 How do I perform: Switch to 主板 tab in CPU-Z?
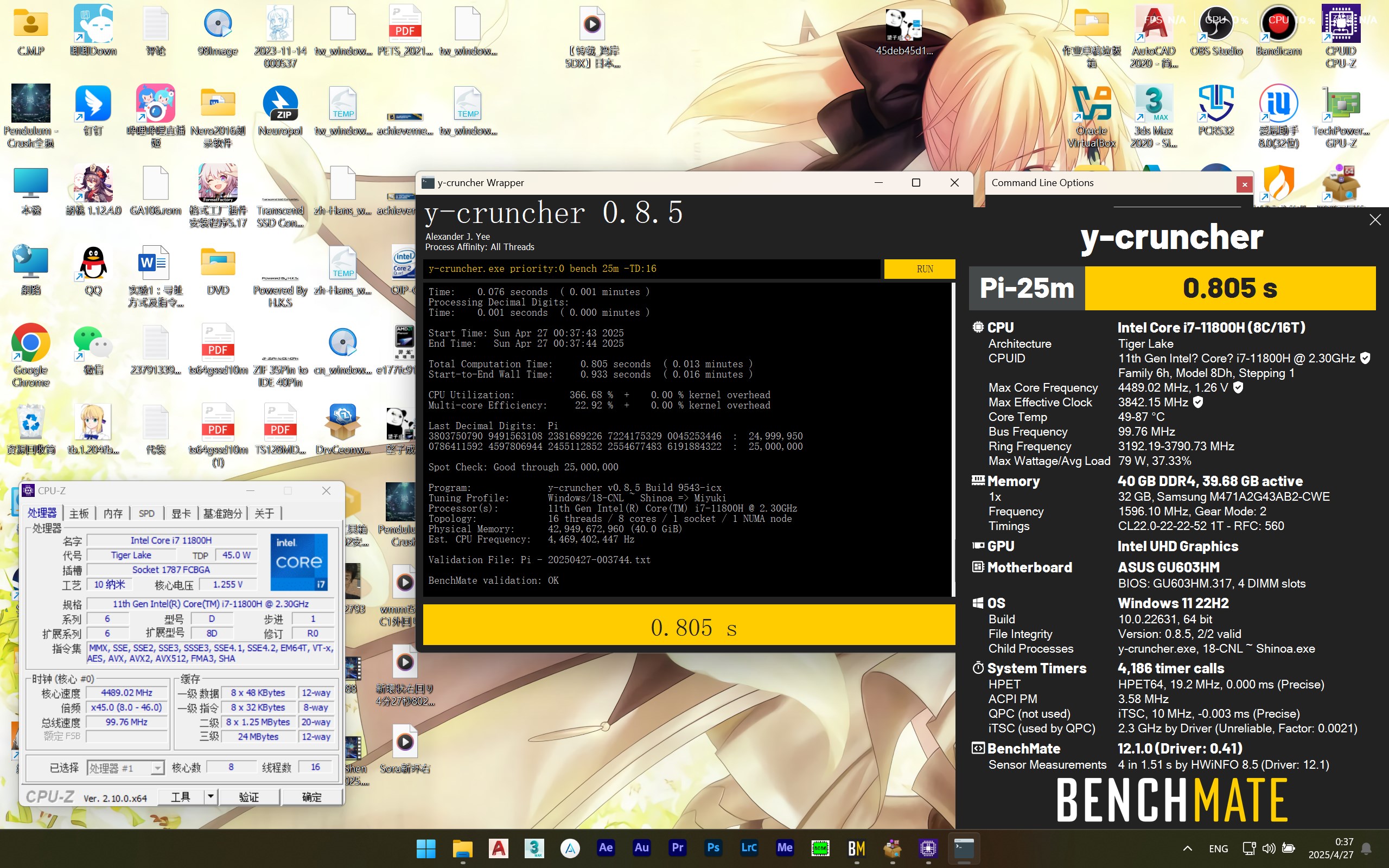[79, 513]
